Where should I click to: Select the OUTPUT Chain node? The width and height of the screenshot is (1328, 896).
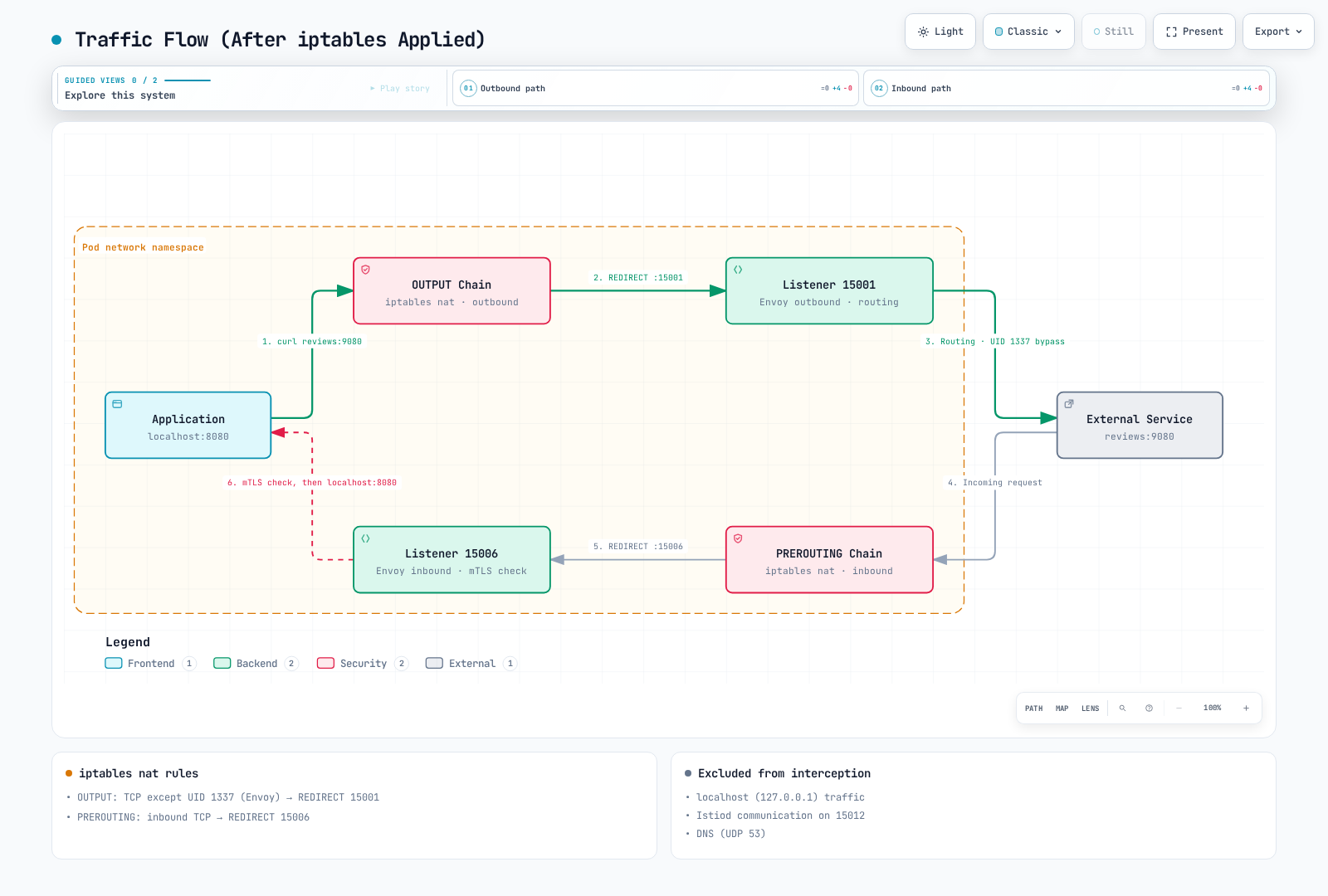pos(452,290)
